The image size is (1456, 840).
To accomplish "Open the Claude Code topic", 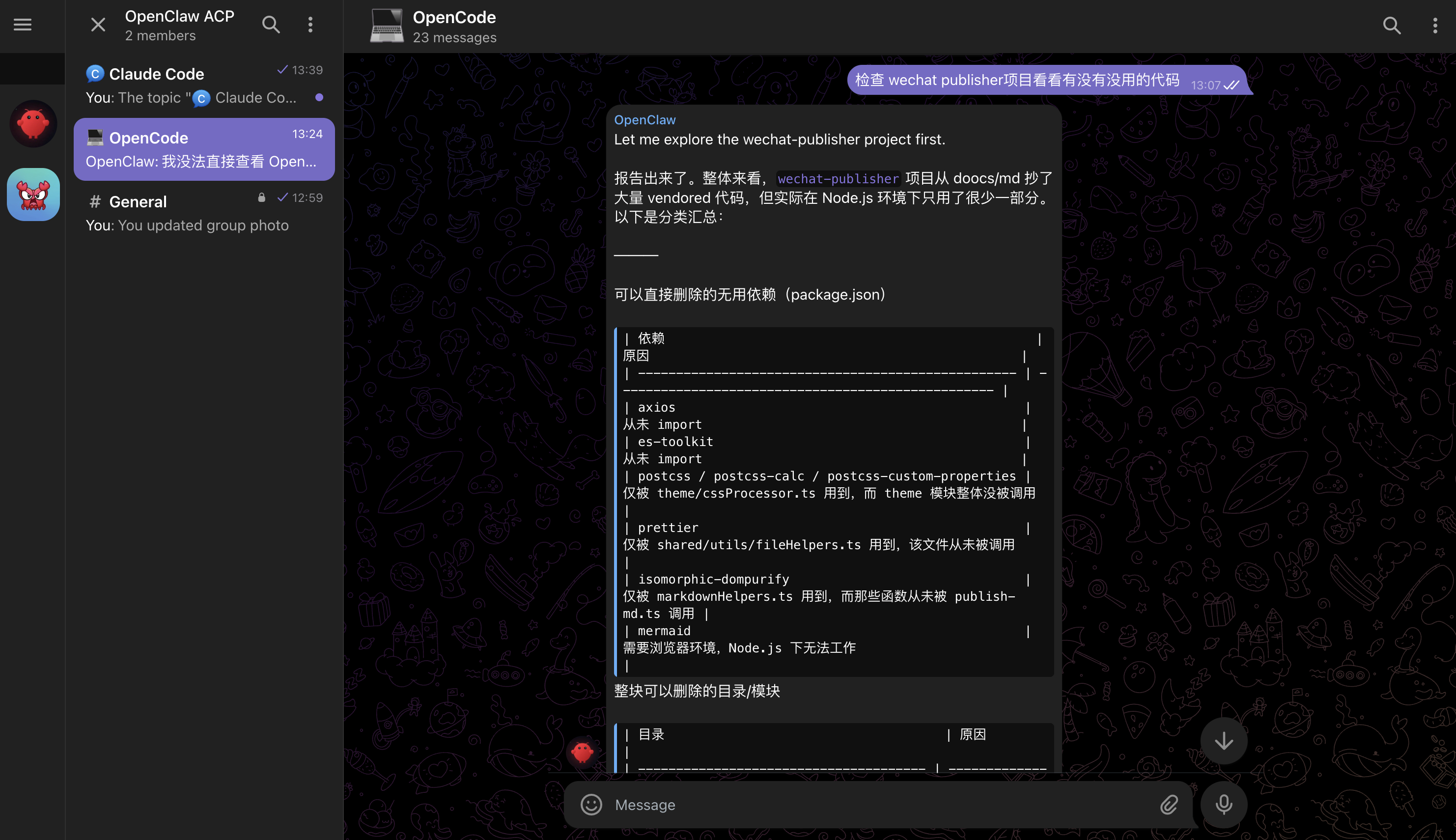I will [x=204, y=85].
